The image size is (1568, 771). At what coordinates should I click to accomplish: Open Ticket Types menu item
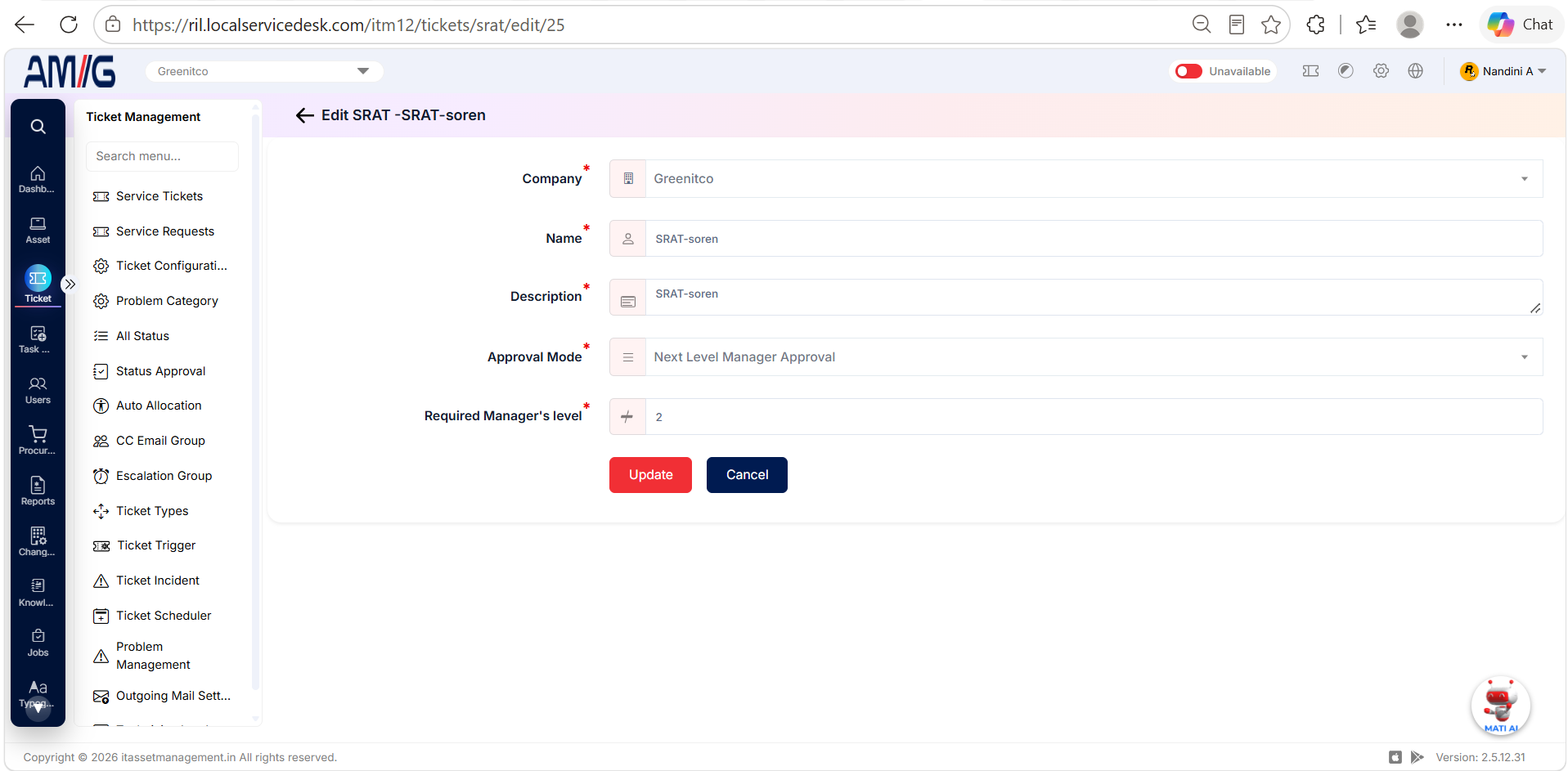tap(152, 511)
